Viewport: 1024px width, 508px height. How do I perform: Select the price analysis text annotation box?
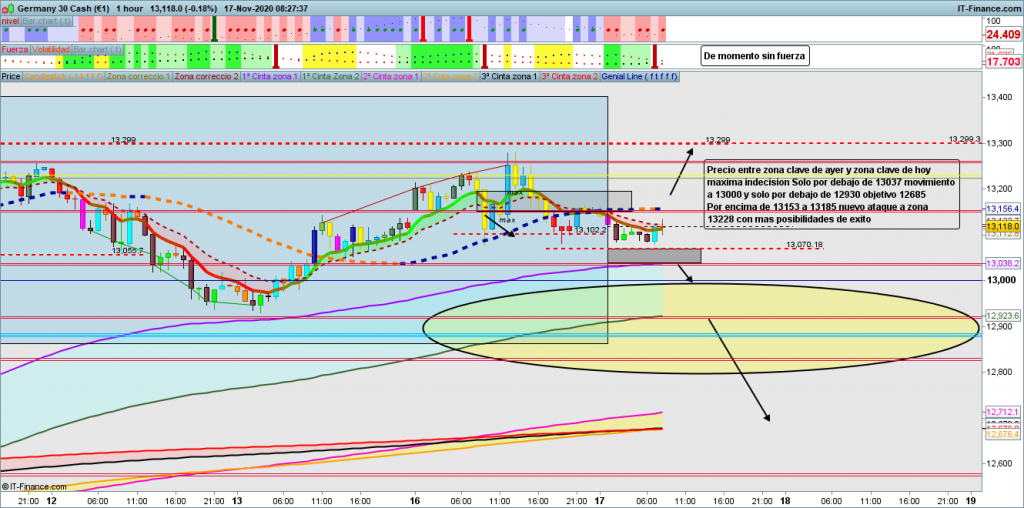pyautogui.click(x=831, y=194)
